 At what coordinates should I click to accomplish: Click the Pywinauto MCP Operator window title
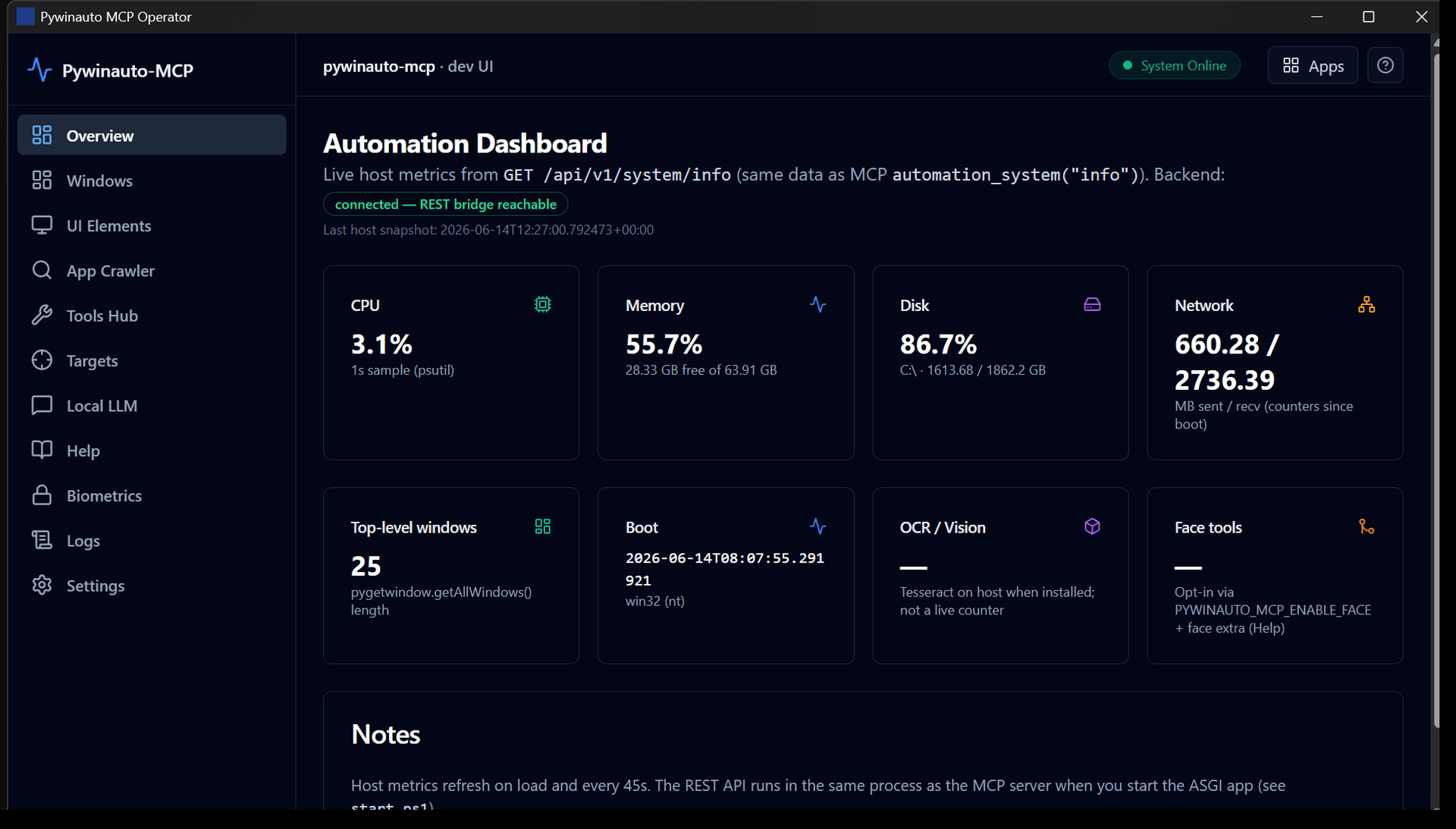(116, 17)
